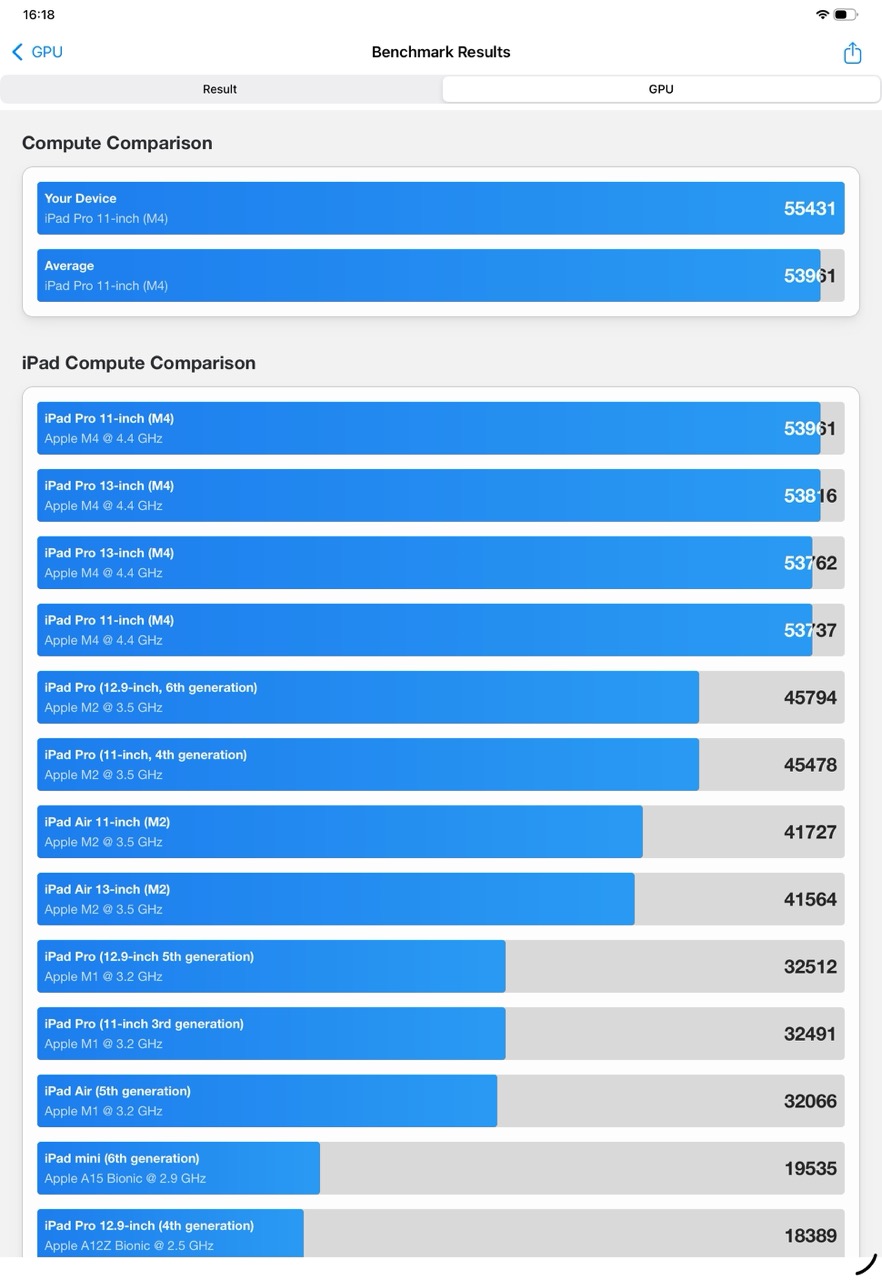Tap the battery status icon
The image size is (882, 1280).
(846, 15)
